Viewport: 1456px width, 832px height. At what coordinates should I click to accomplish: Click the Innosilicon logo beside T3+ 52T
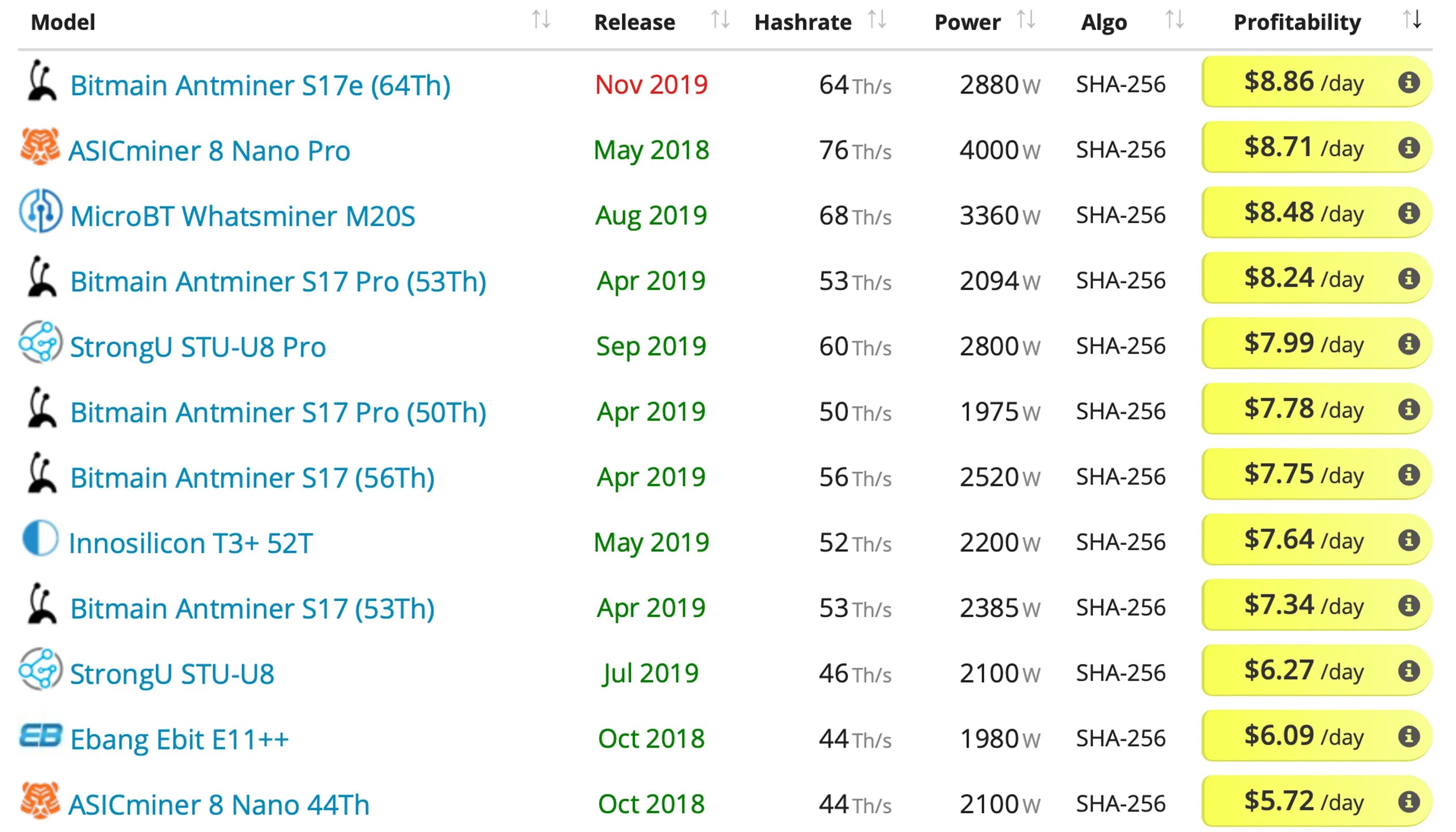click(x=40, y=538)
